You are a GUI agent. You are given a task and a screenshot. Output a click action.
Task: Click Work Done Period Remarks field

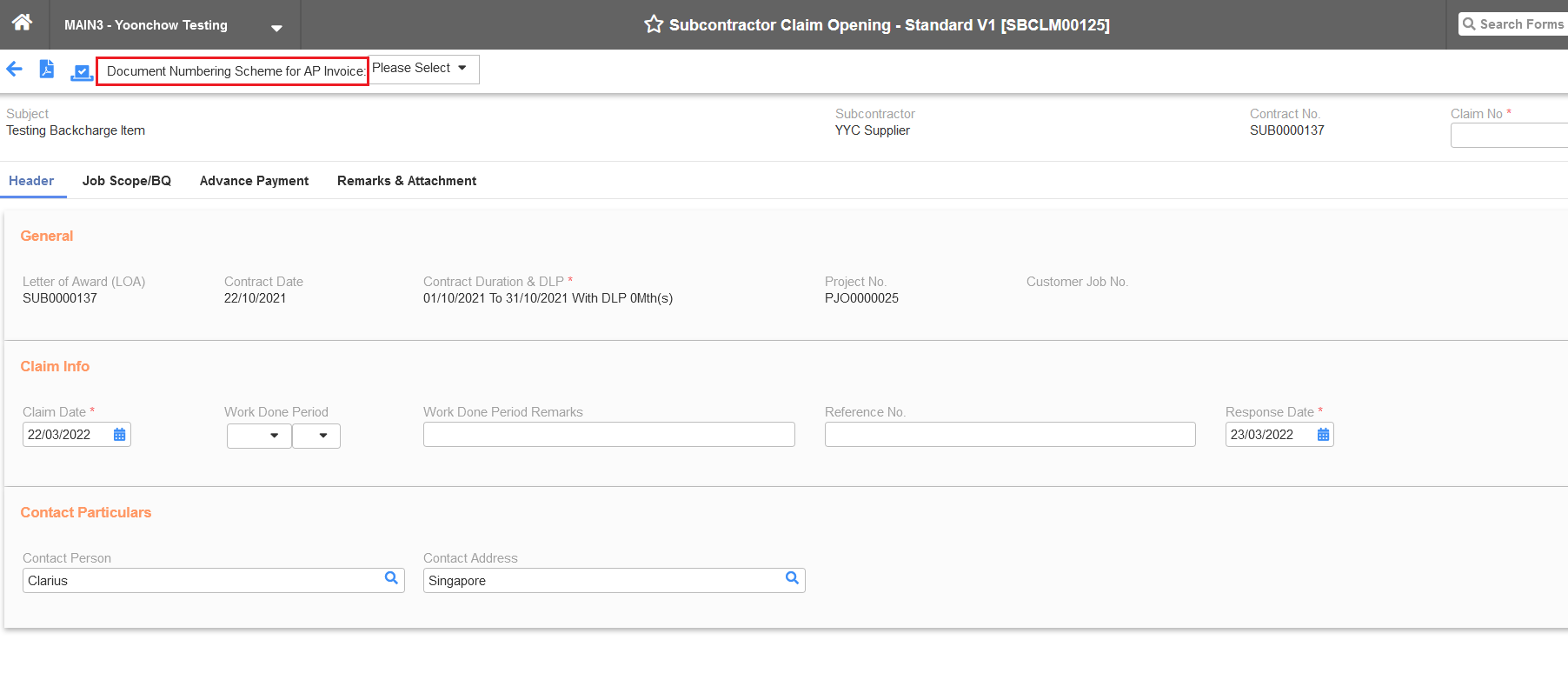point(609,435)
